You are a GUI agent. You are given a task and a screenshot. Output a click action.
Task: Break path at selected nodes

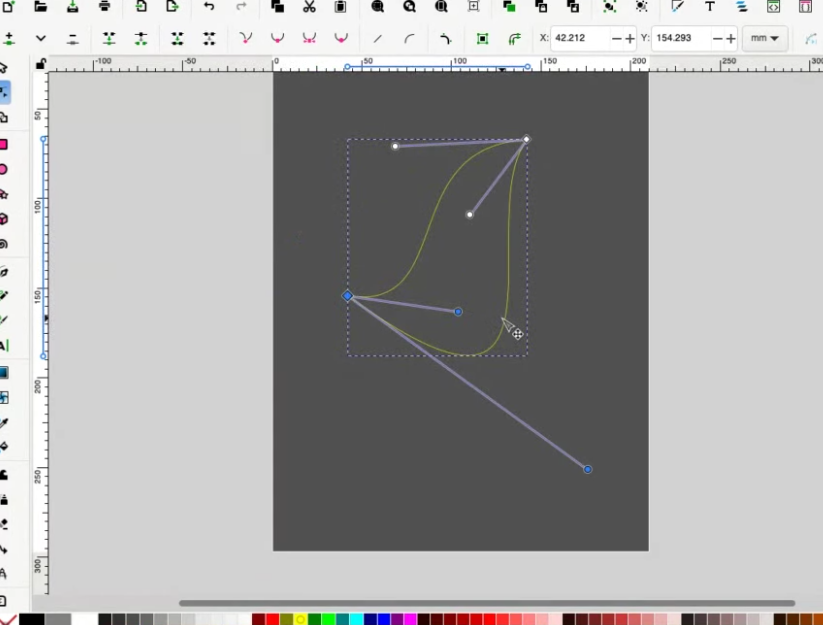point(141,38)
